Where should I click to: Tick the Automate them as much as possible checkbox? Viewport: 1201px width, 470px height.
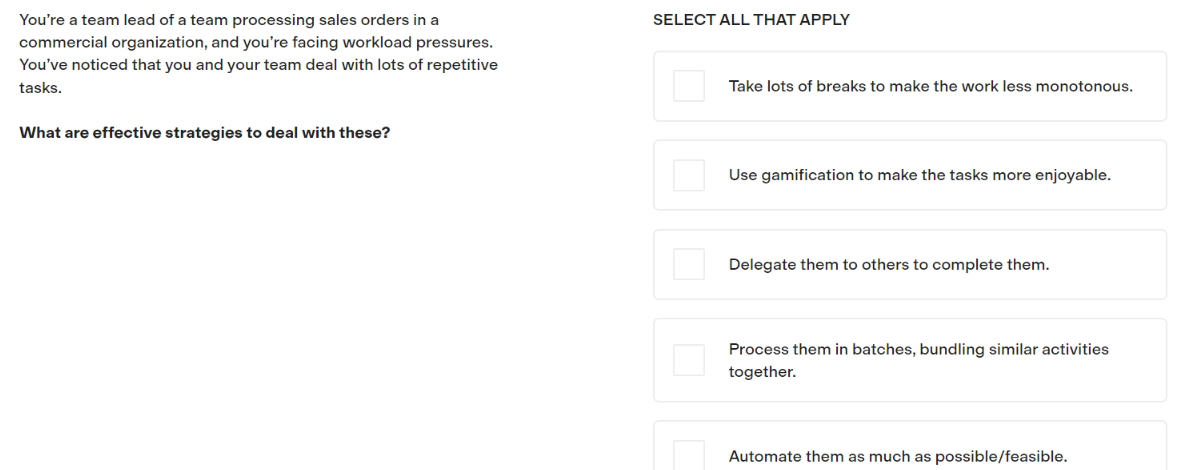click(689, 456)
